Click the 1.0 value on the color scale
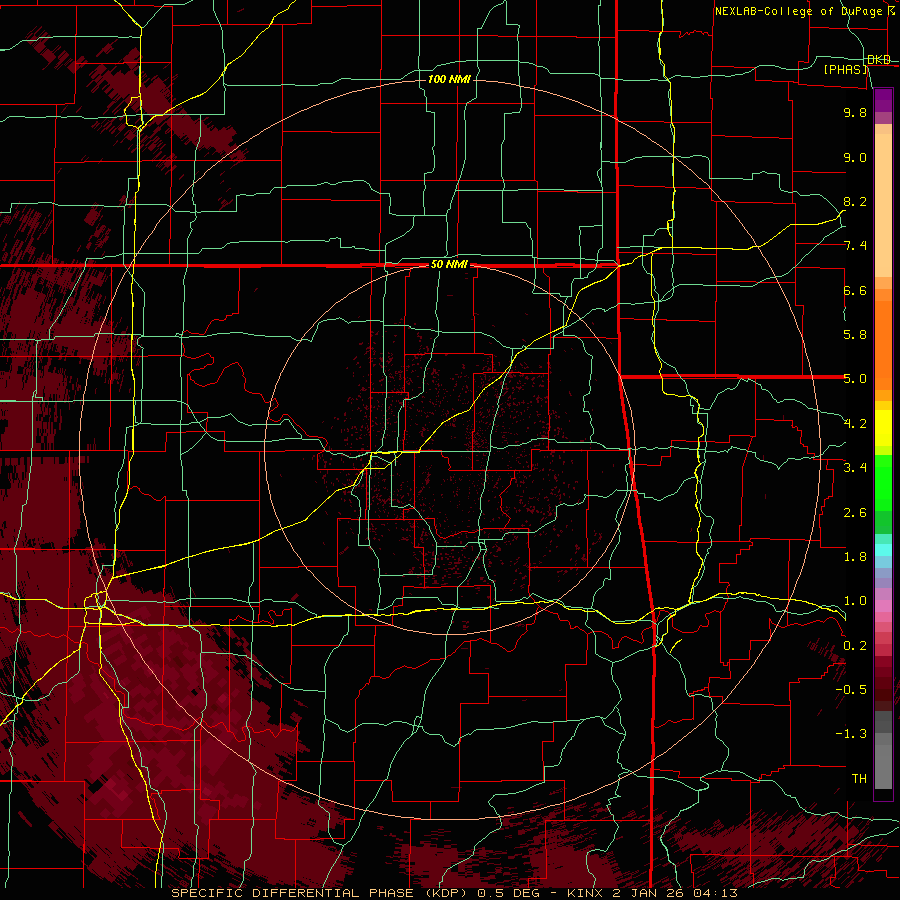Viewport: 900px width, 900px height. [x=855, y=601]
